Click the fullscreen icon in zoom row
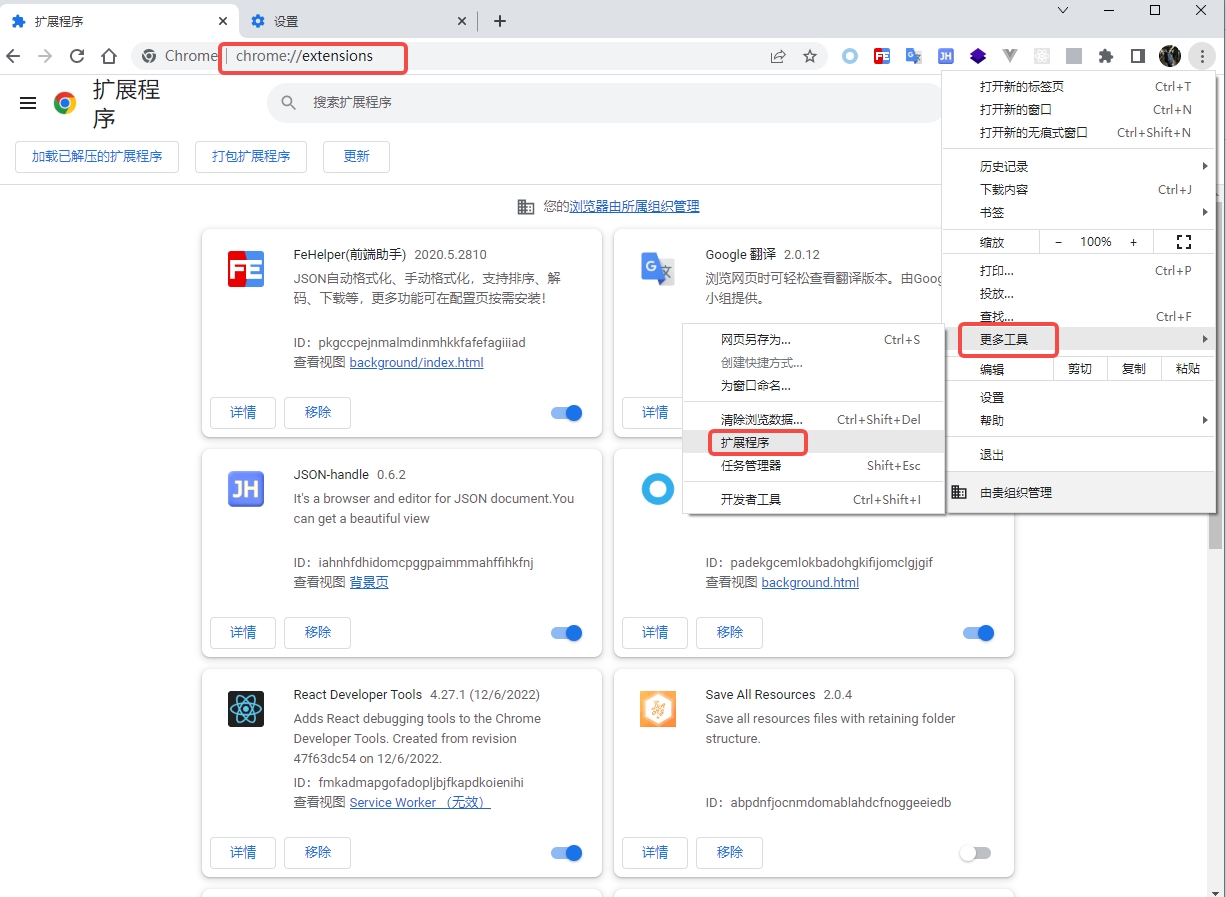Viewport: 1226px width, 897px height. (1184, 242)
